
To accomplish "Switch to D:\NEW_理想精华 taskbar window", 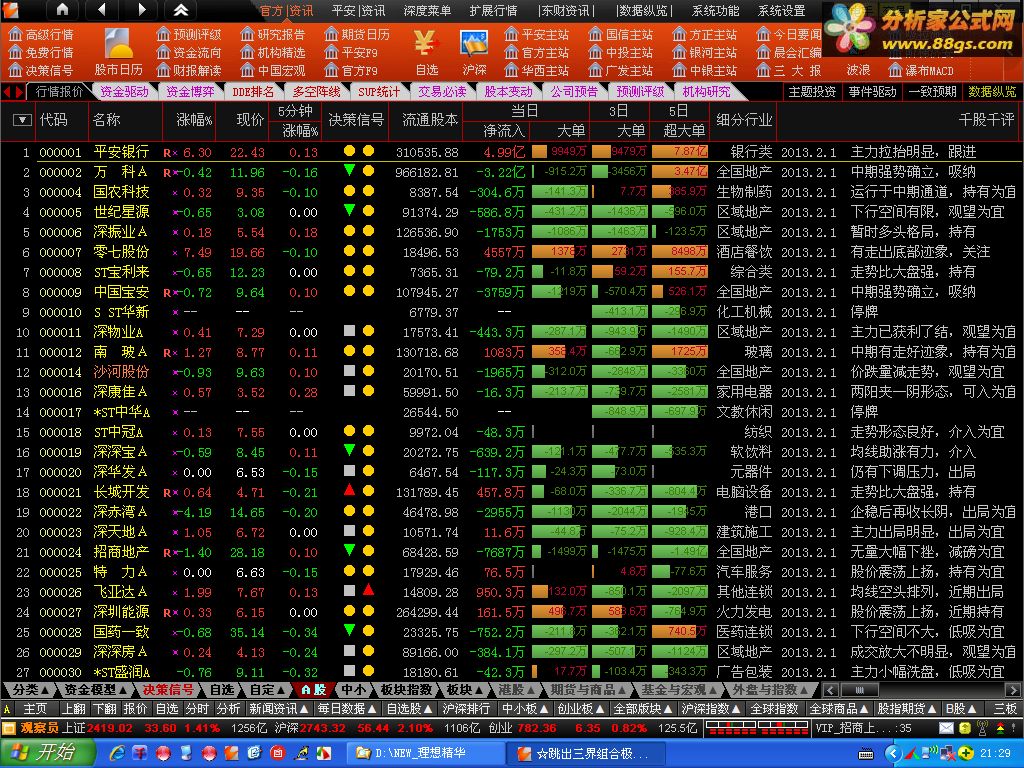I will tap(425, 753).
